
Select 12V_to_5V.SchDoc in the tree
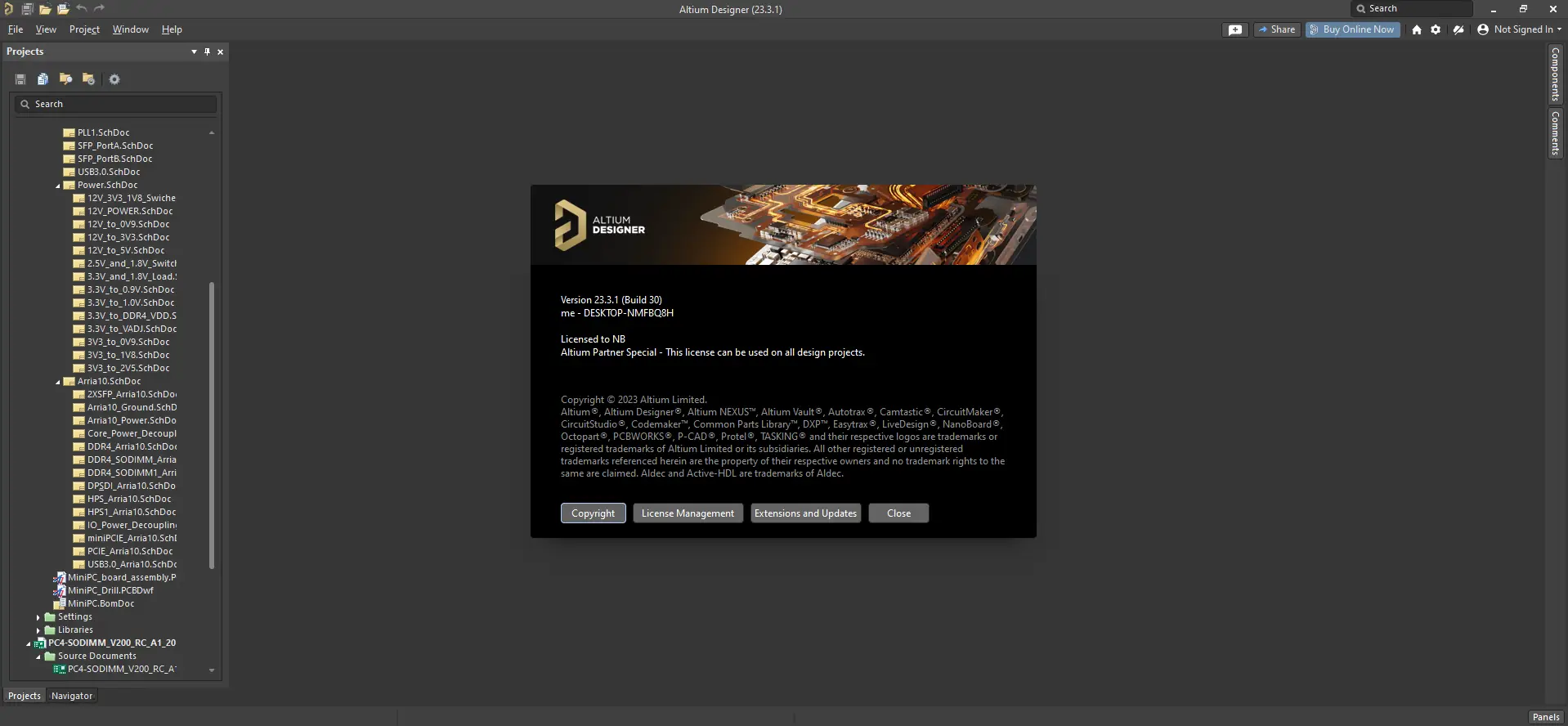tap(126, 250)
